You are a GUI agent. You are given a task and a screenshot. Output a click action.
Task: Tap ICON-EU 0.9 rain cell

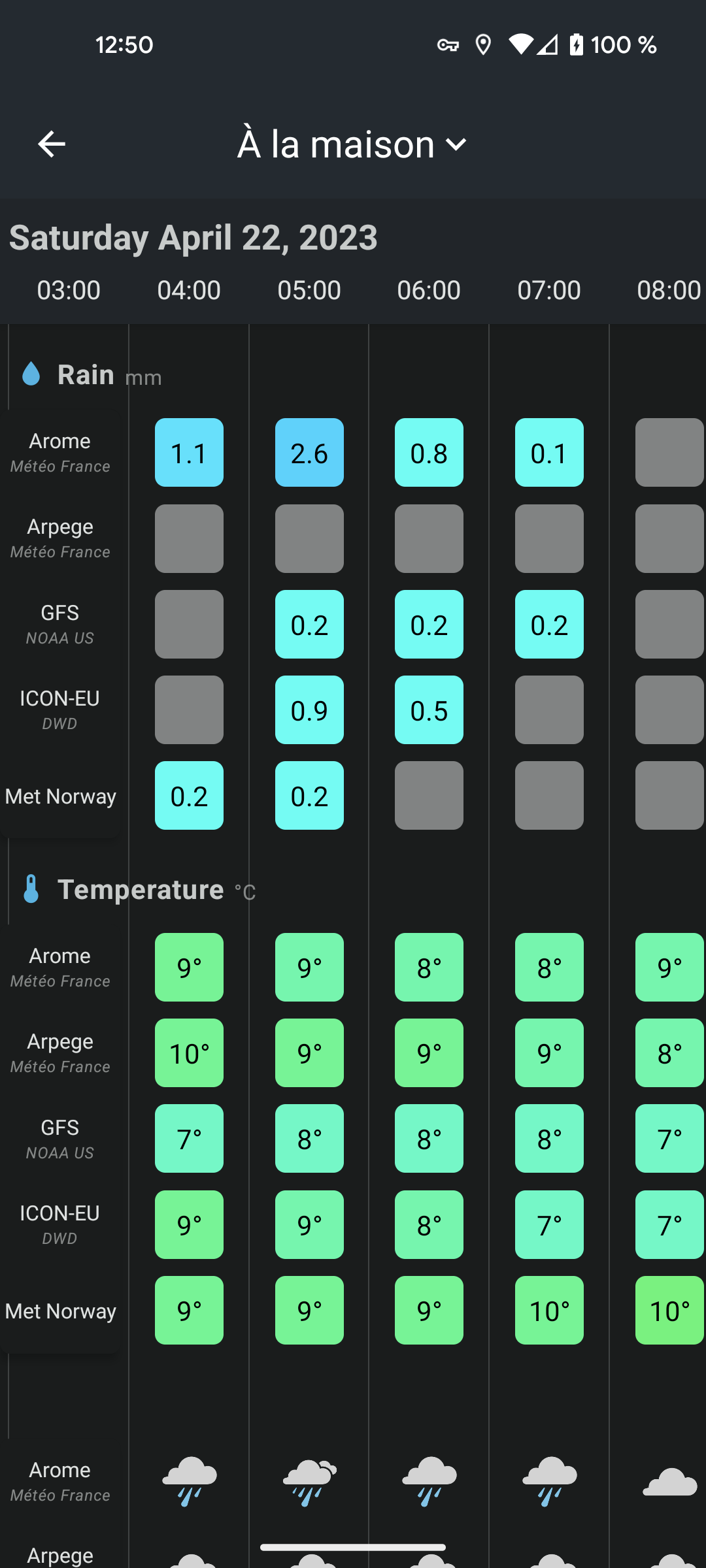click(x=309, y=710)
